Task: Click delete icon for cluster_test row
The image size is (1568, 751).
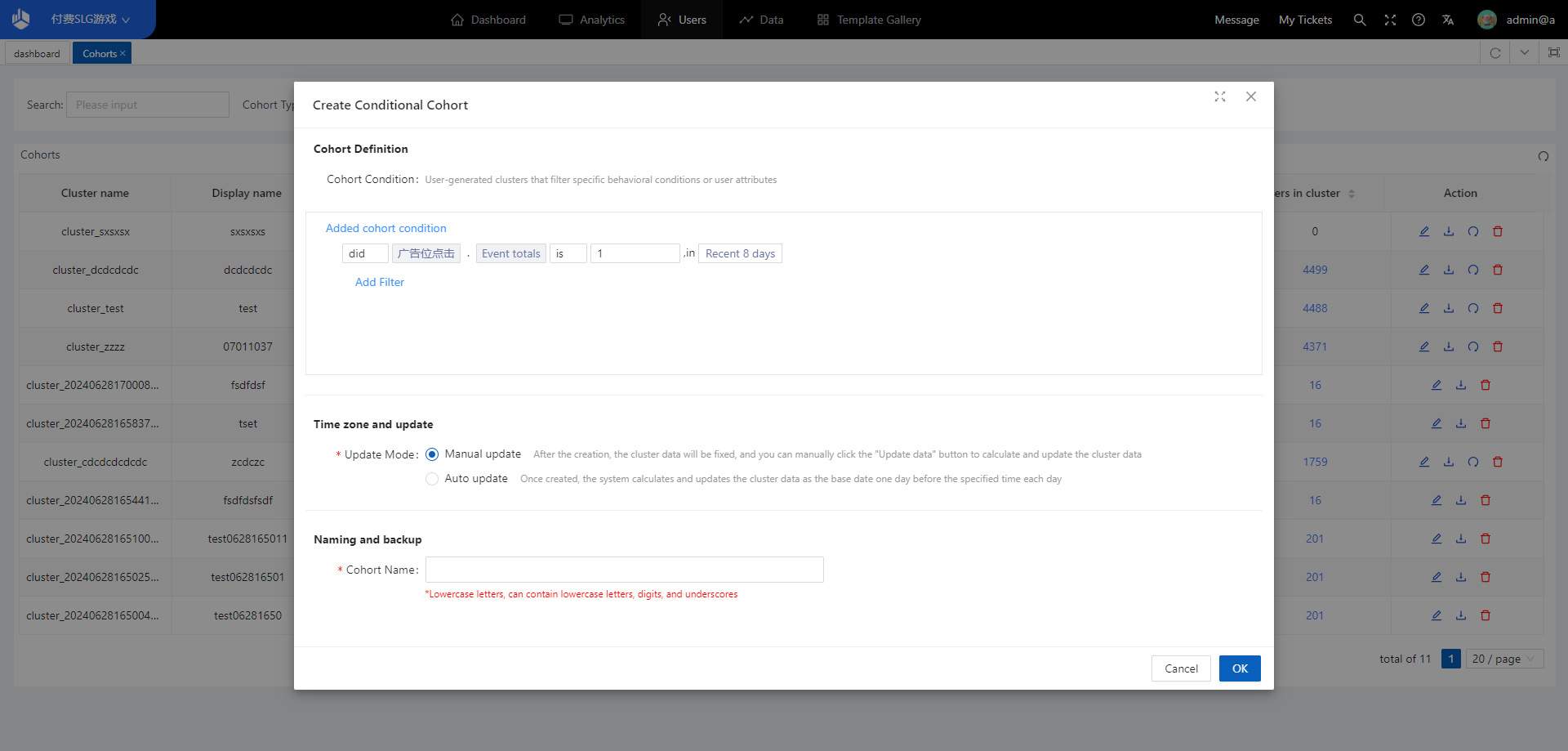Action: 1498,308
